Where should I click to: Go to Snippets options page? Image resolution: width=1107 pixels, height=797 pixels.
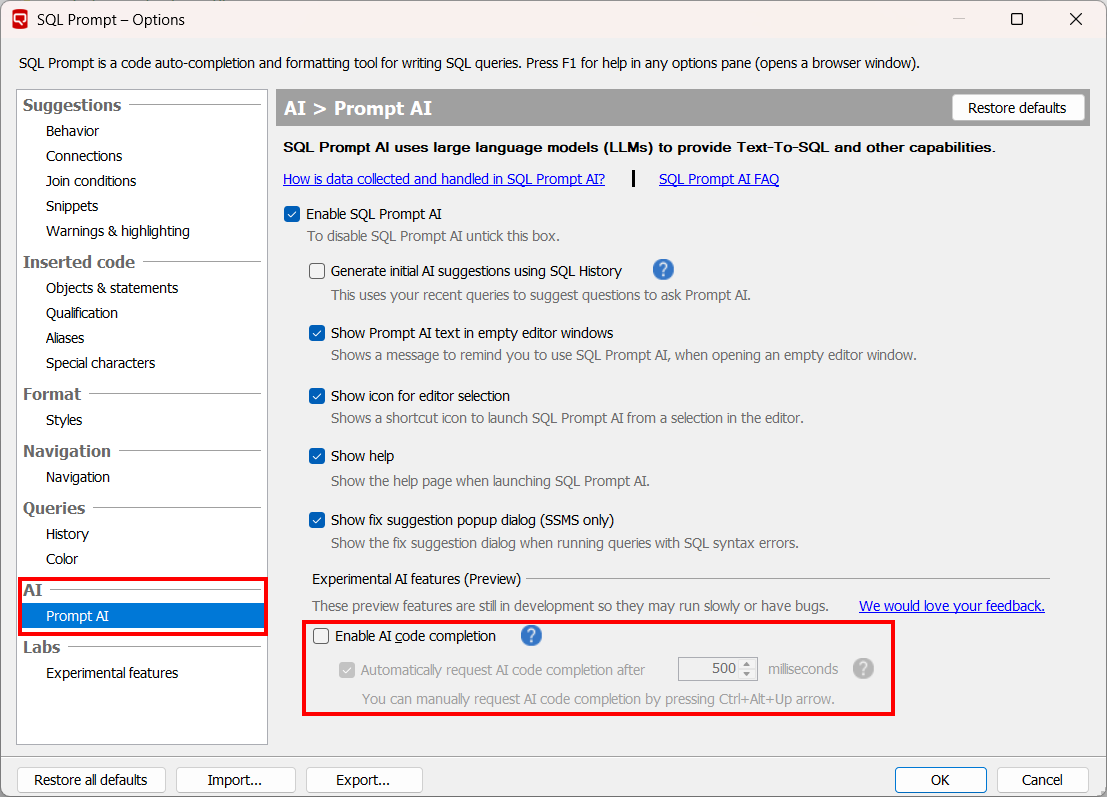[x=72, y=206]
